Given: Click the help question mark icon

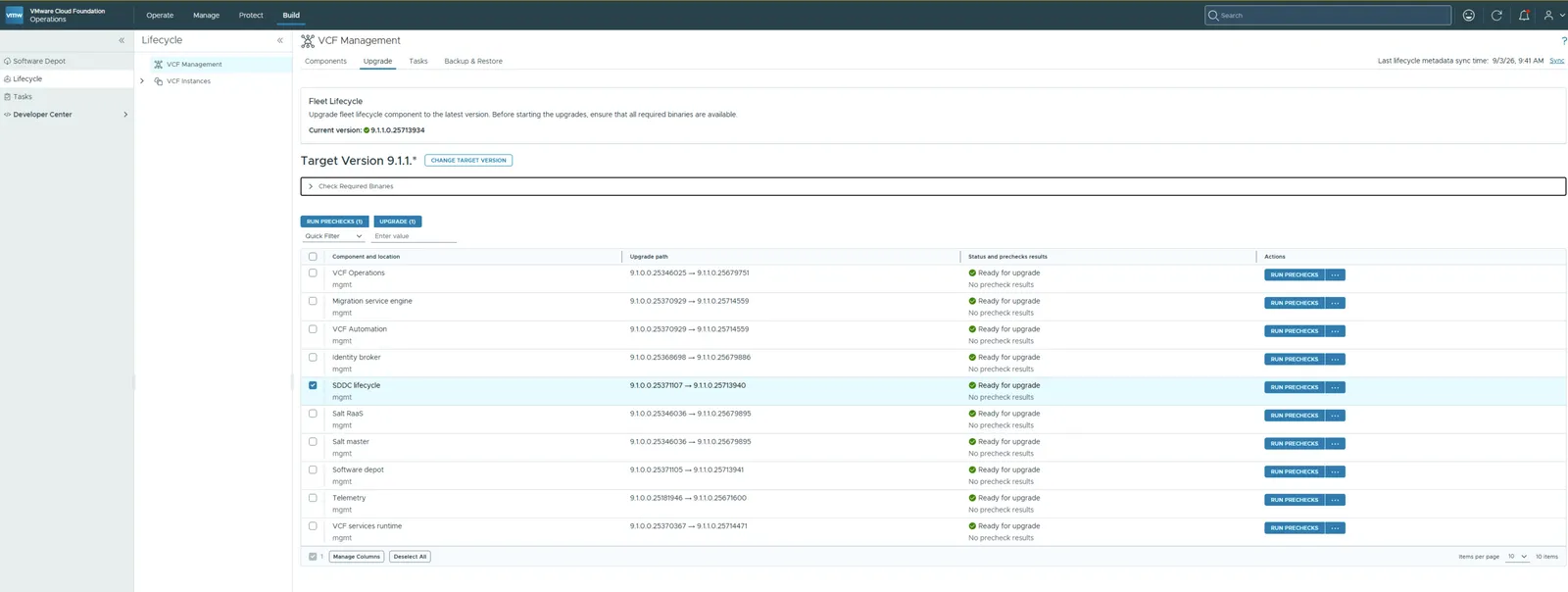Looking at the screenshot, I should coord(1563,40).
